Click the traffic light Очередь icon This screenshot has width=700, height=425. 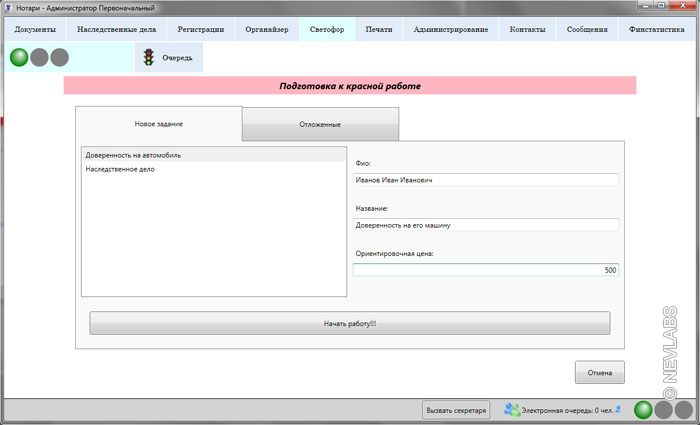[149, 58]
